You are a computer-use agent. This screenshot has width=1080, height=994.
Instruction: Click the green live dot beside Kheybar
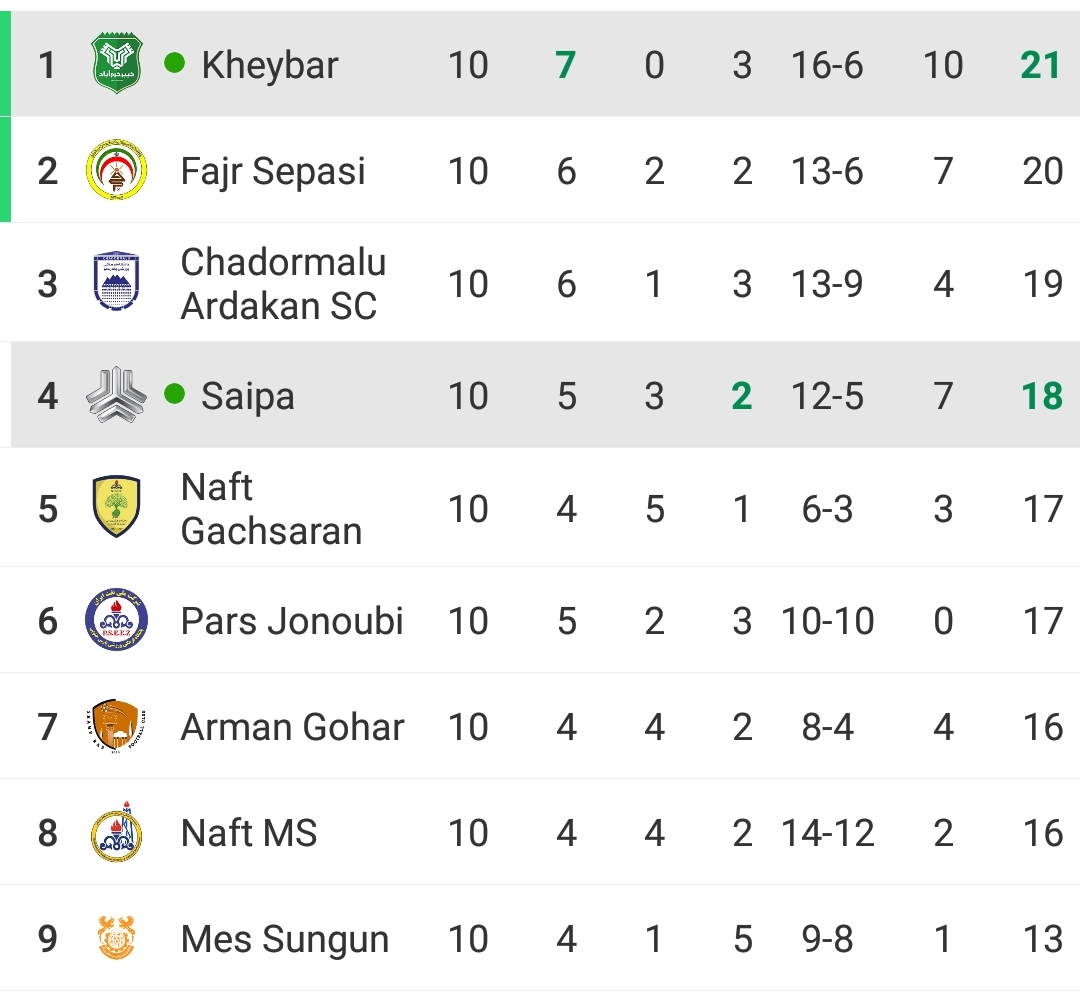pos(175,63)
